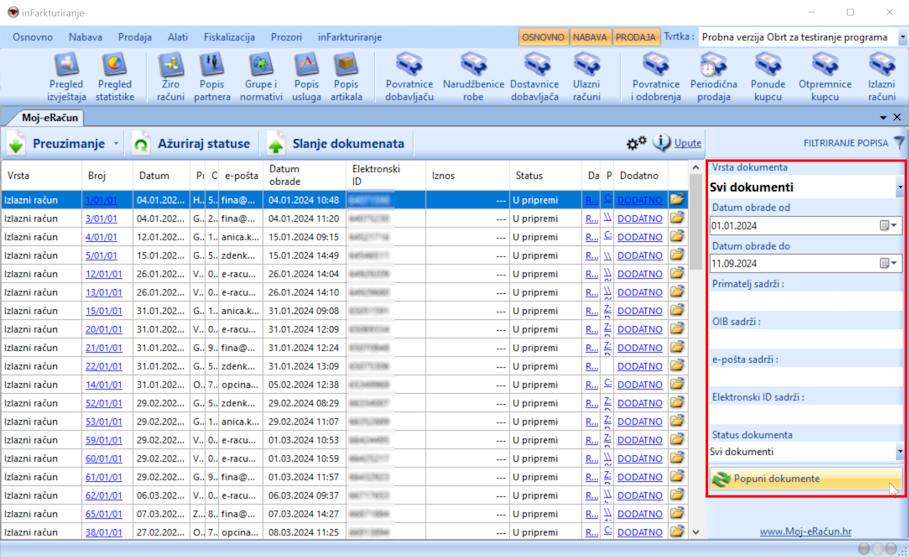Select the Moj-eRačun tab
The image size is (909, 558).
point(49,118)
